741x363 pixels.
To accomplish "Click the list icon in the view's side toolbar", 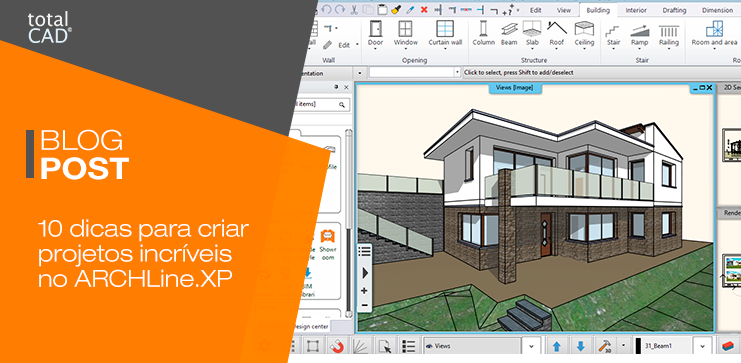I will pyautogui.click(x=364, y=252).
